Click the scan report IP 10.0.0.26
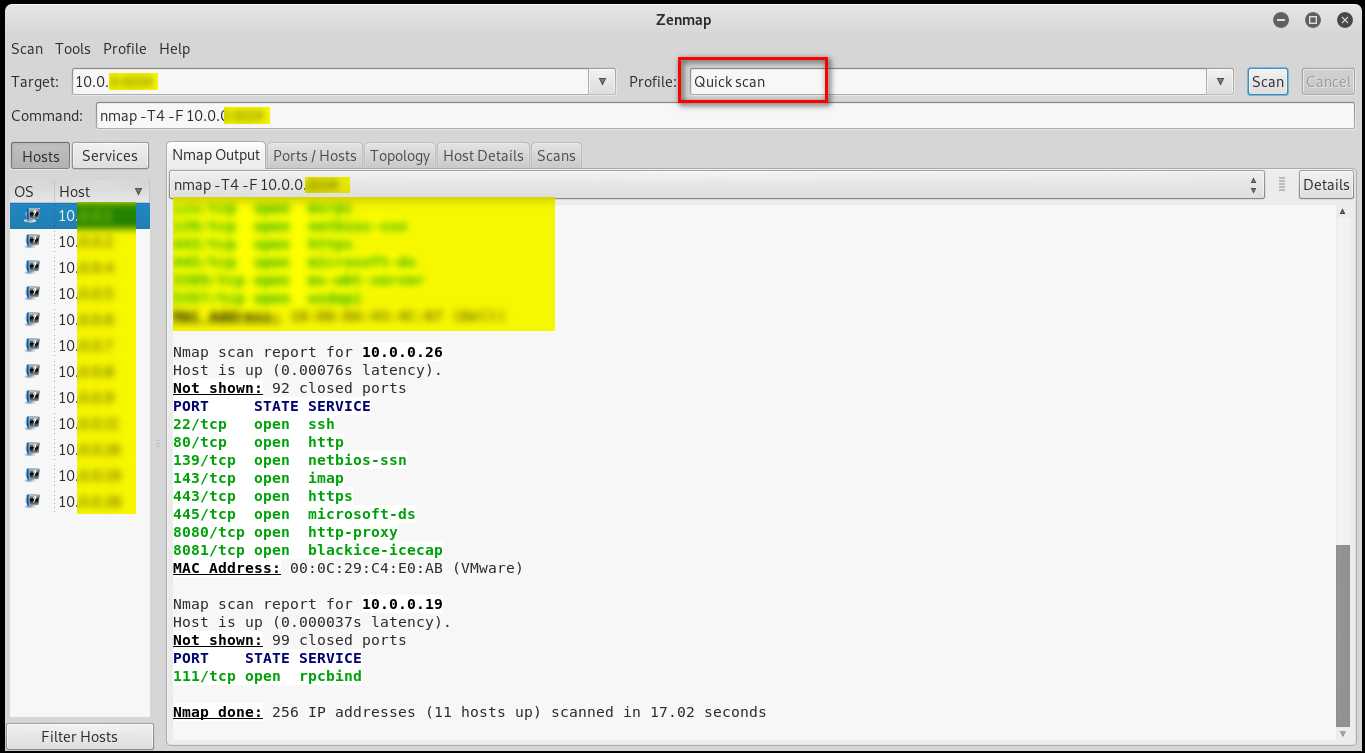The image size is (1365, 753). pyautogui.click(x=402, y=352)
